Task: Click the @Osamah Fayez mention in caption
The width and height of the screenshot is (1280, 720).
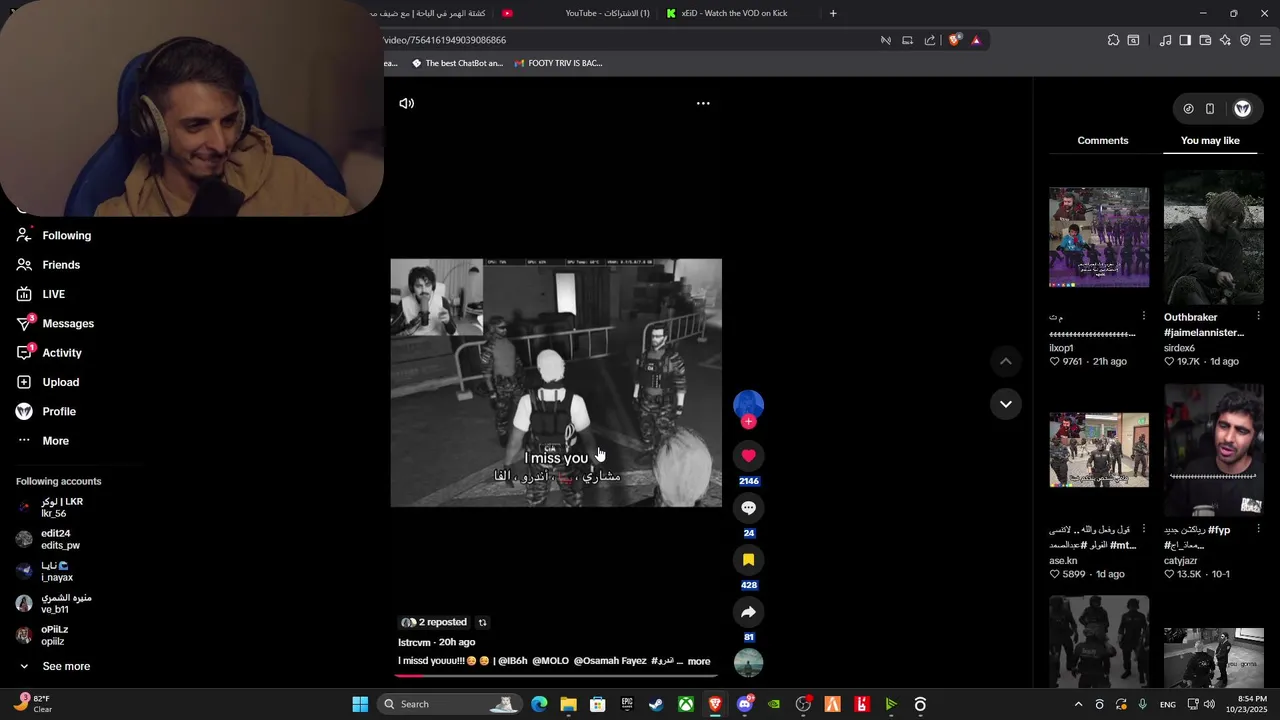Action: 610,661
